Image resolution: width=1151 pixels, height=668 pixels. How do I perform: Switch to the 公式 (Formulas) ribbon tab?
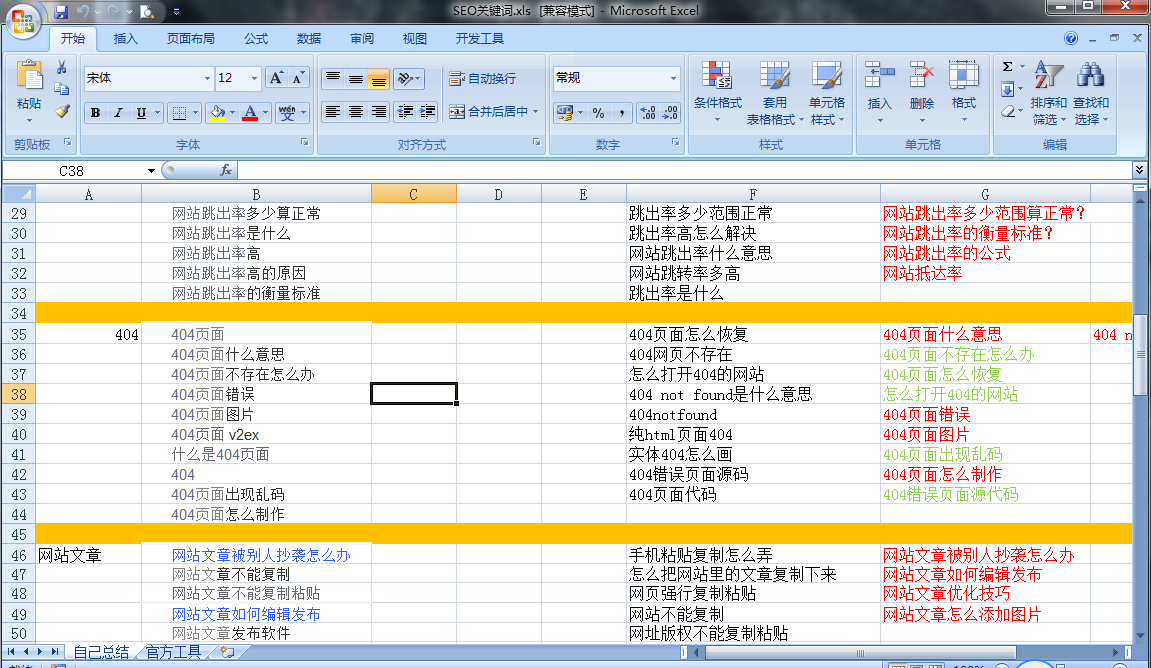click(x=256, y=39)
